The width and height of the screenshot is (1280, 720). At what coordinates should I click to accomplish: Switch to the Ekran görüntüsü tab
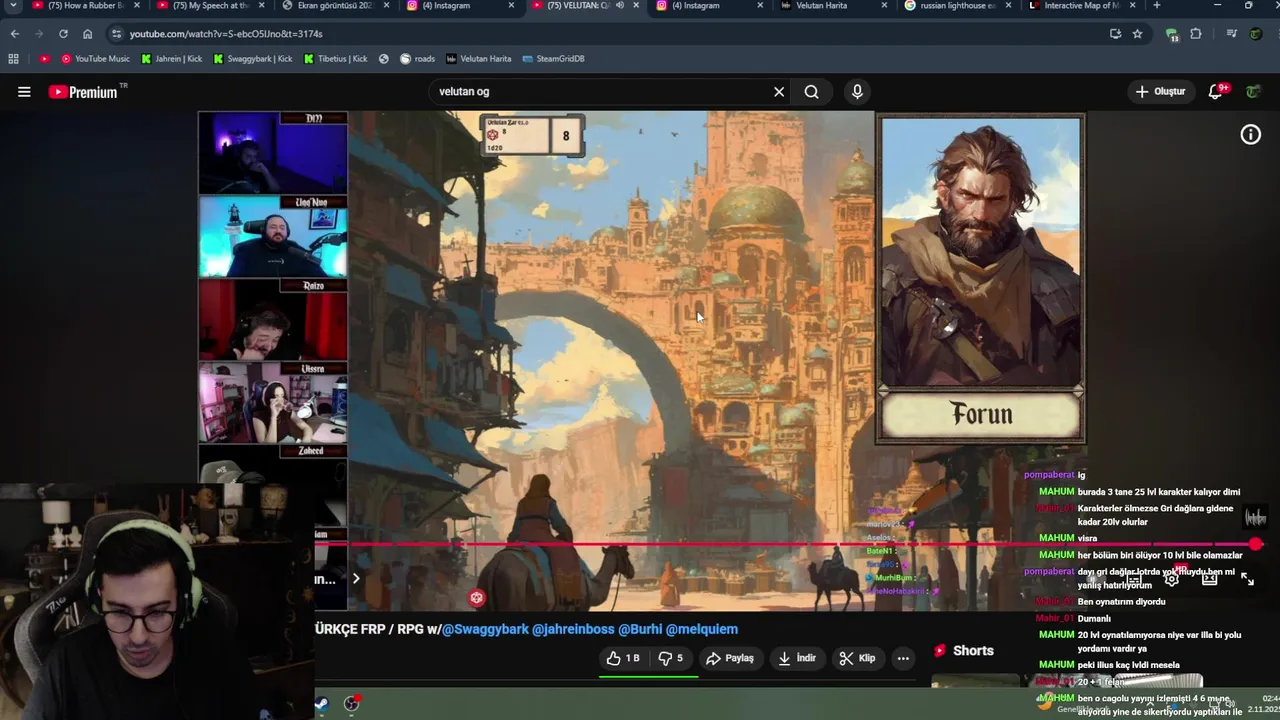tap(335, 6)
